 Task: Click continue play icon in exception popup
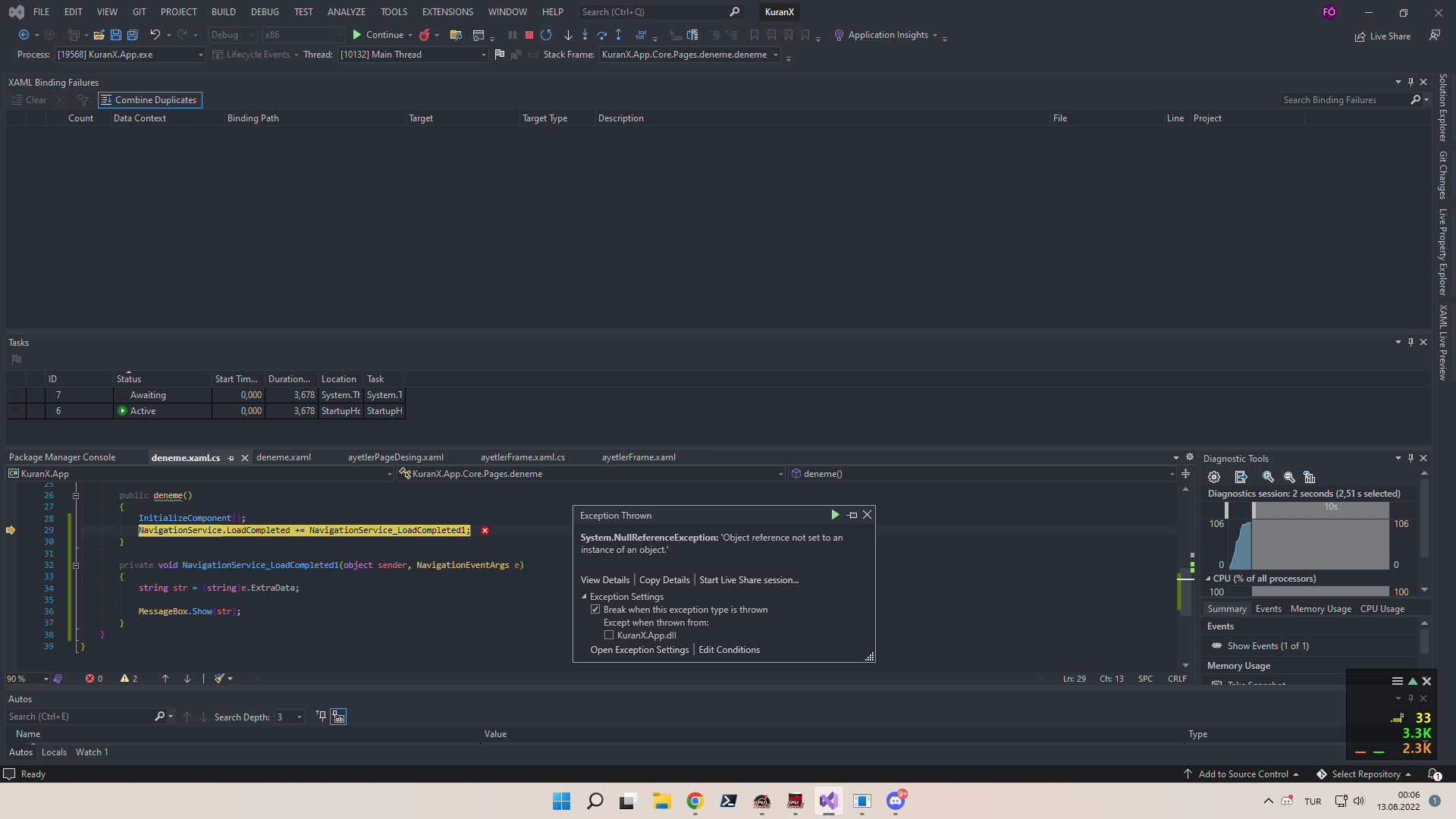click(x=835, y=515)
